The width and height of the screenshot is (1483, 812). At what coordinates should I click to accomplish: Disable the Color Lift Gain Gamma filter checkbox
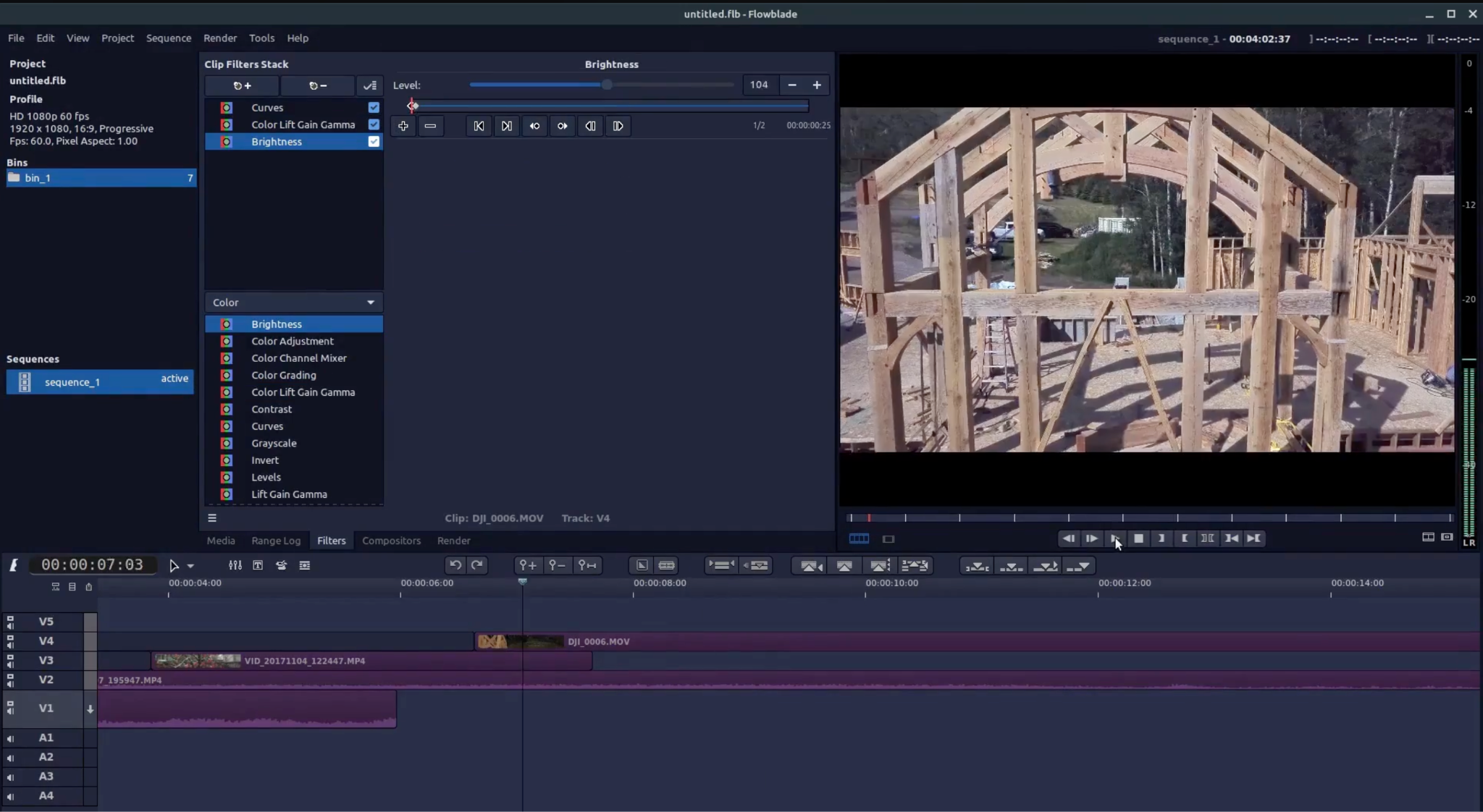(x=374, y=124)
